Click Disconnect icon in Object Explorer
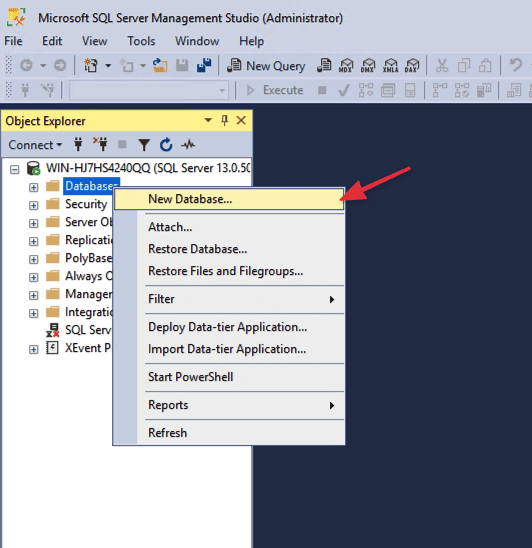Screen dimensions: 532x548 (100, 144)
